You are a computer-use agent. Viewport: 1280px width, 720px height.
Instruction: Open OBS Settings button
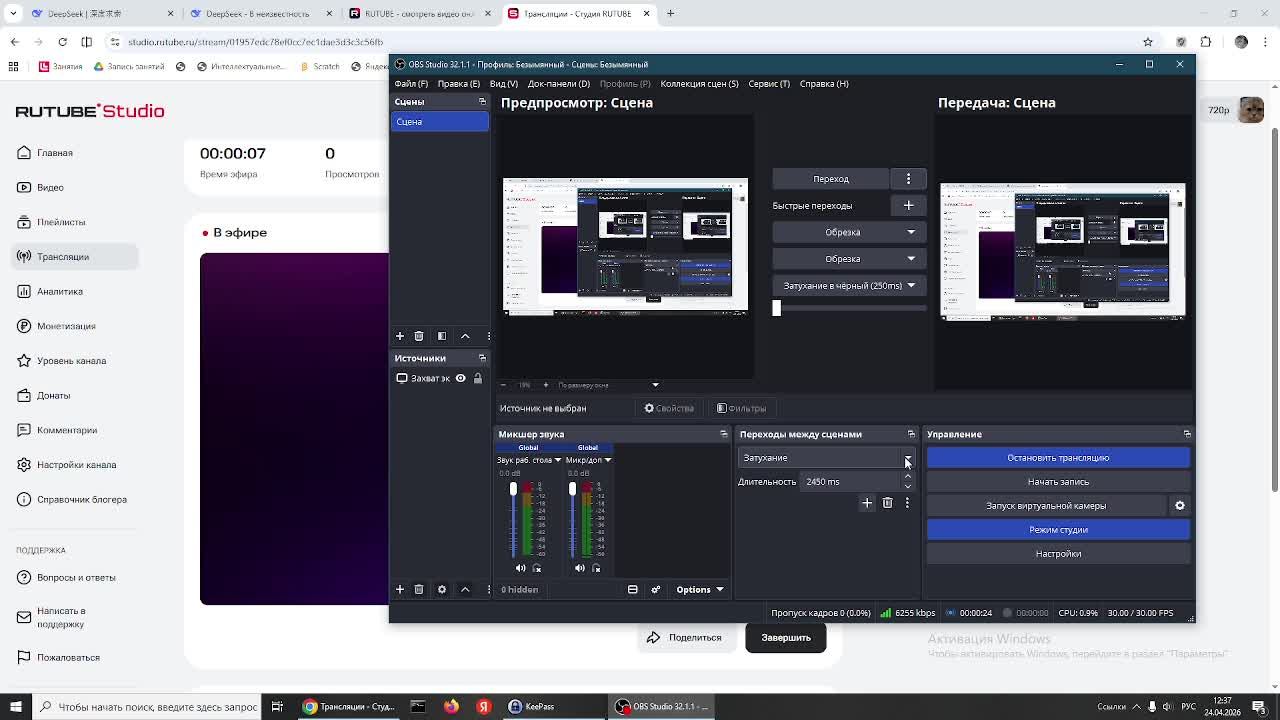click(x=1058, y=554)
